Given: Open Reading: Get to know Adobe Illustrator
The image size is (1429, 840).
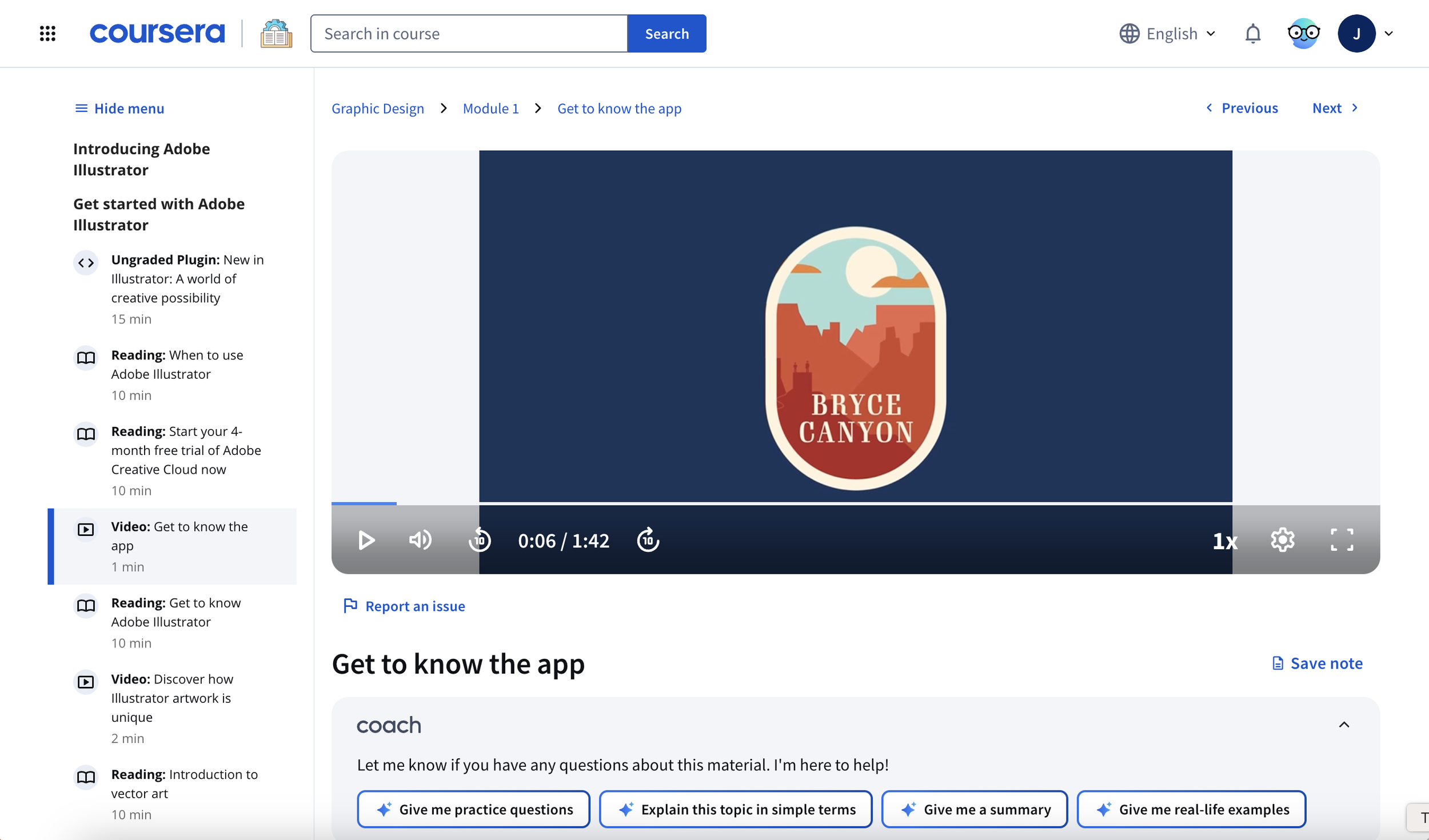Looking at the screenshot, I should [171, 622].
